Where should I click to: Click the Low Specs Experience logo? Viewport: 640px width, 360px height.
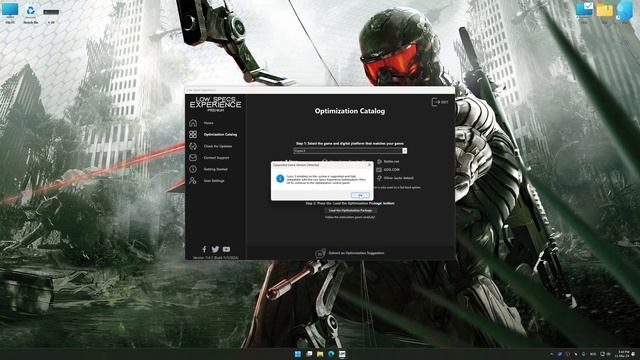click(216, 103)
